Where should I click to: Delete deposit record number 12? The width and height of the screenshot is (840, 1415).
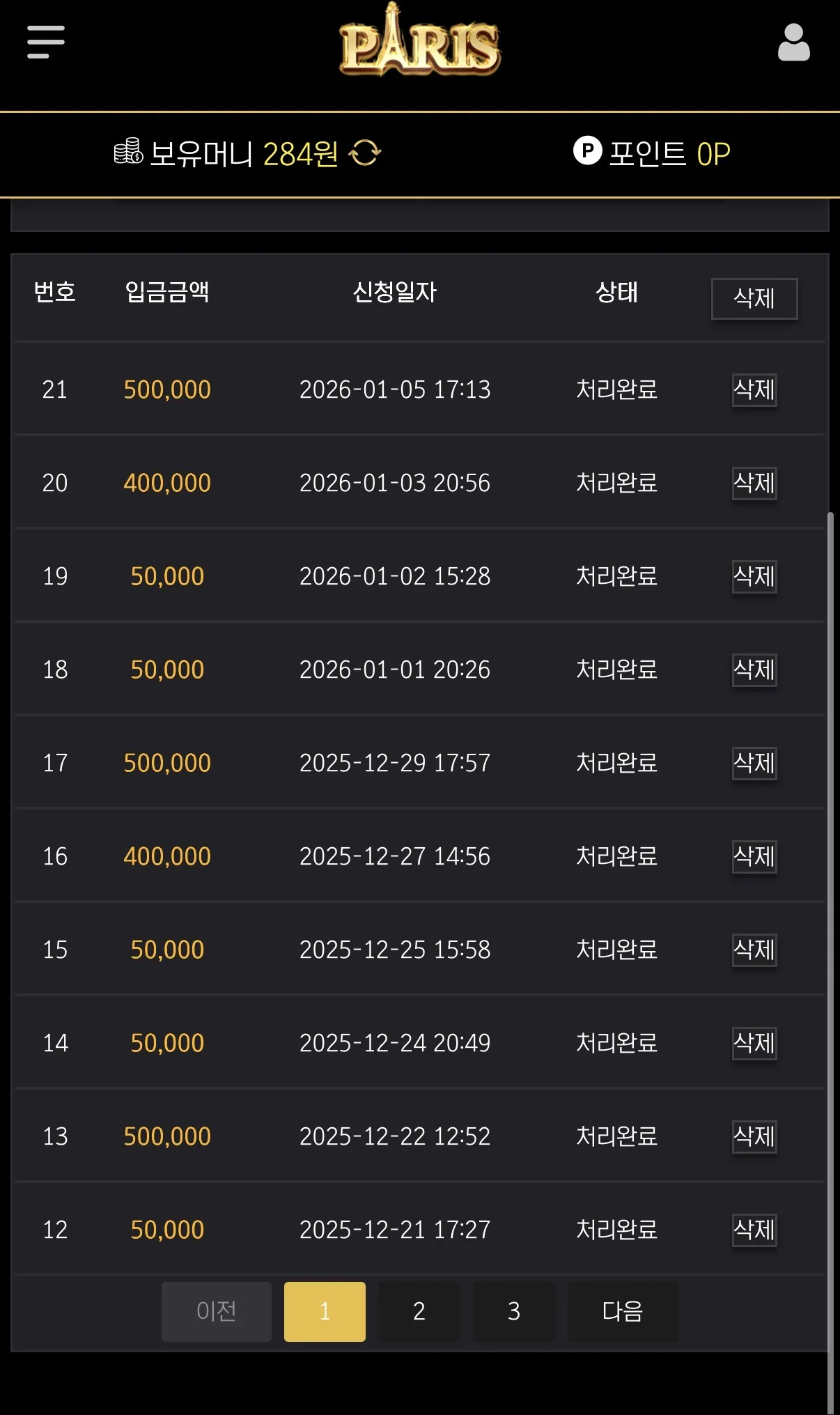[754, 1230]
